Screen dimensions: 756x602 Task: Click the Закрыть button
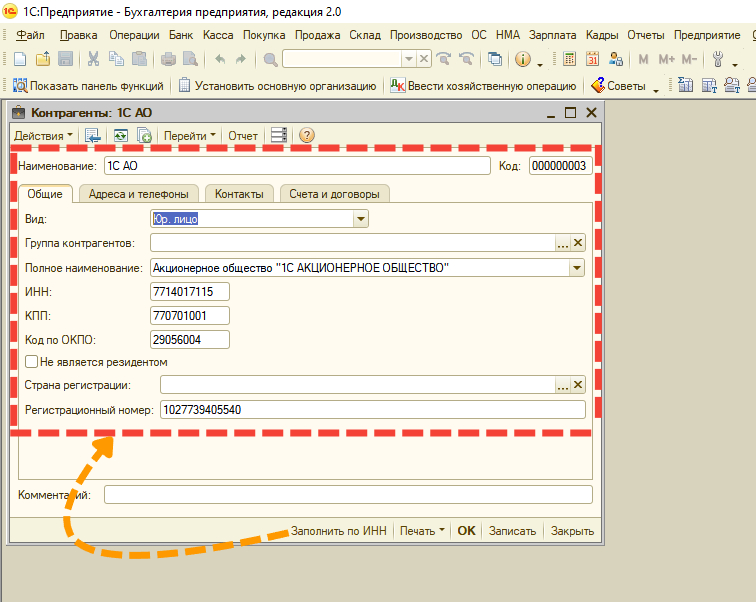pos(572,531)
